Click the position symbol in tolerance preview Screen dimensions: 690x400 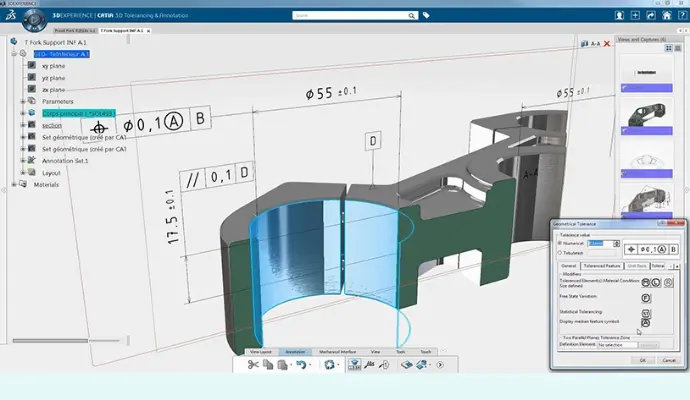click(631, 250)
